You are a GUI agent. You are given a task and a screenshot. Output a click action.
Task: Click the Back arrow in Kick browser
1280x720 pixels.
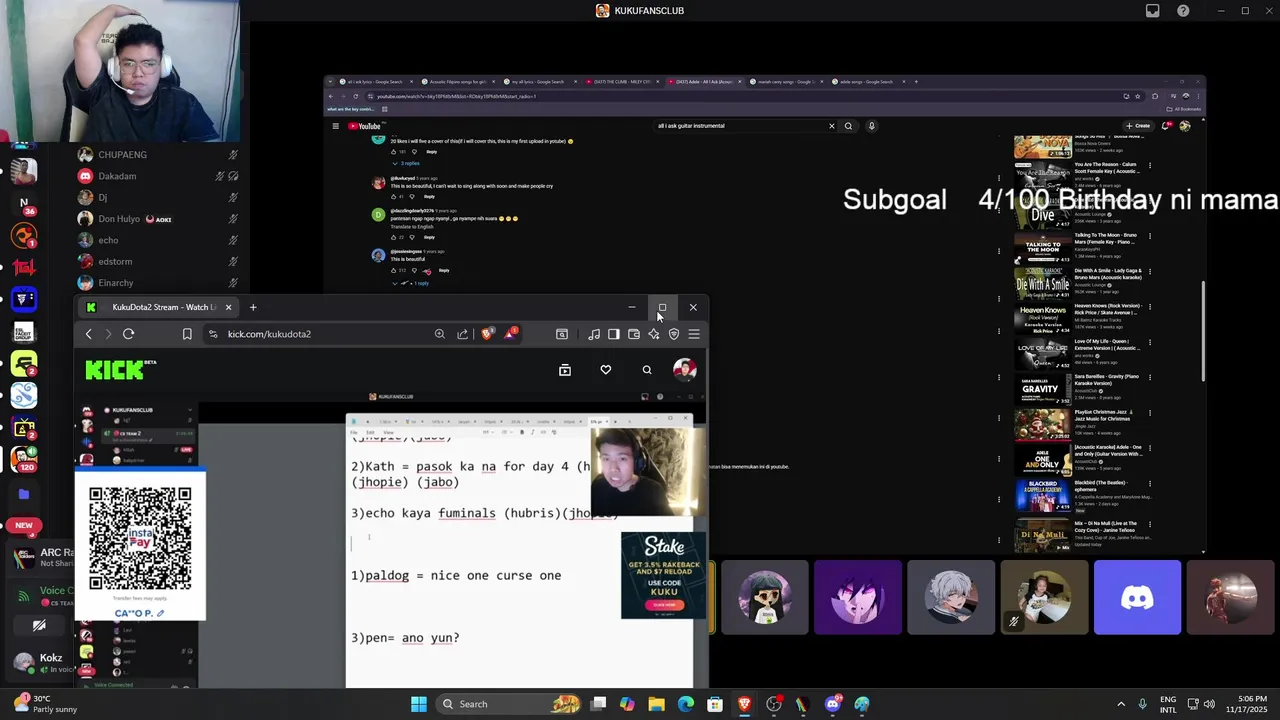(89, 334)
